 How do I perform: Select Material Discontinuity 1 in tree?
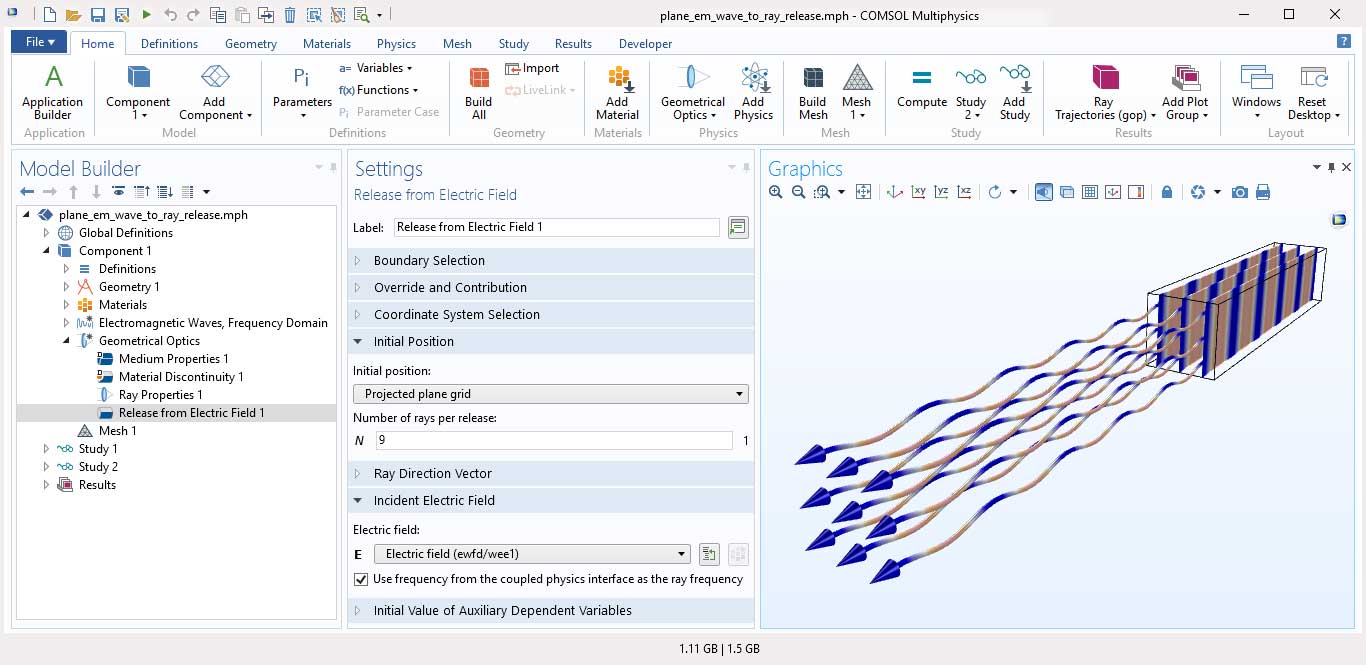pos(181,377)
